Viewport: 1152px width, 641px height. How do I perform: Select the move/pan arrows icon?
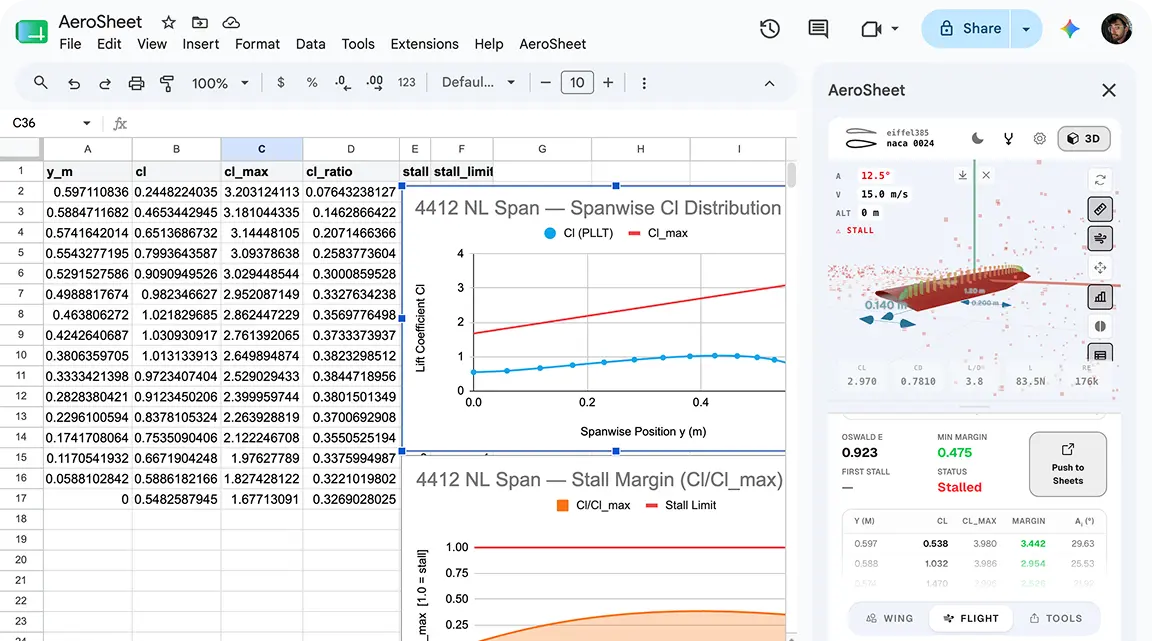point(1100,268)
